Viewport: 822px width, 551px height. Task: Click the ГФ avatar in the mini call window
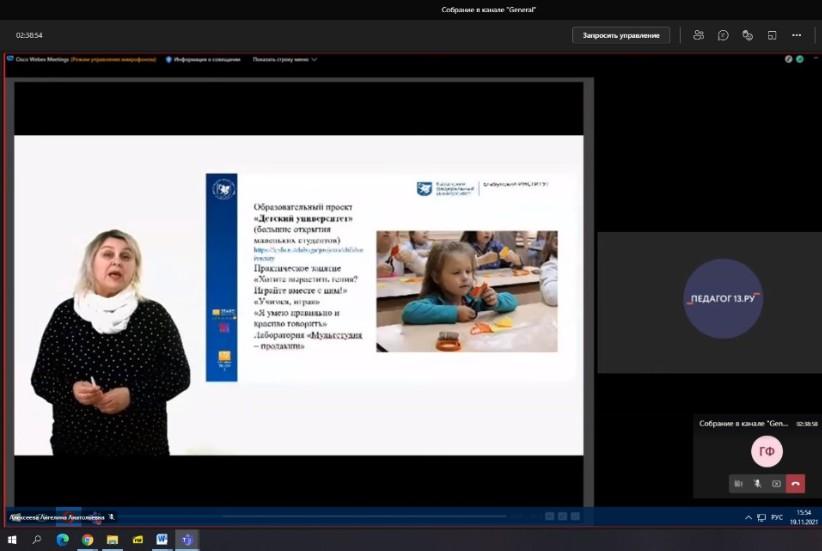(x=766, y=452)
